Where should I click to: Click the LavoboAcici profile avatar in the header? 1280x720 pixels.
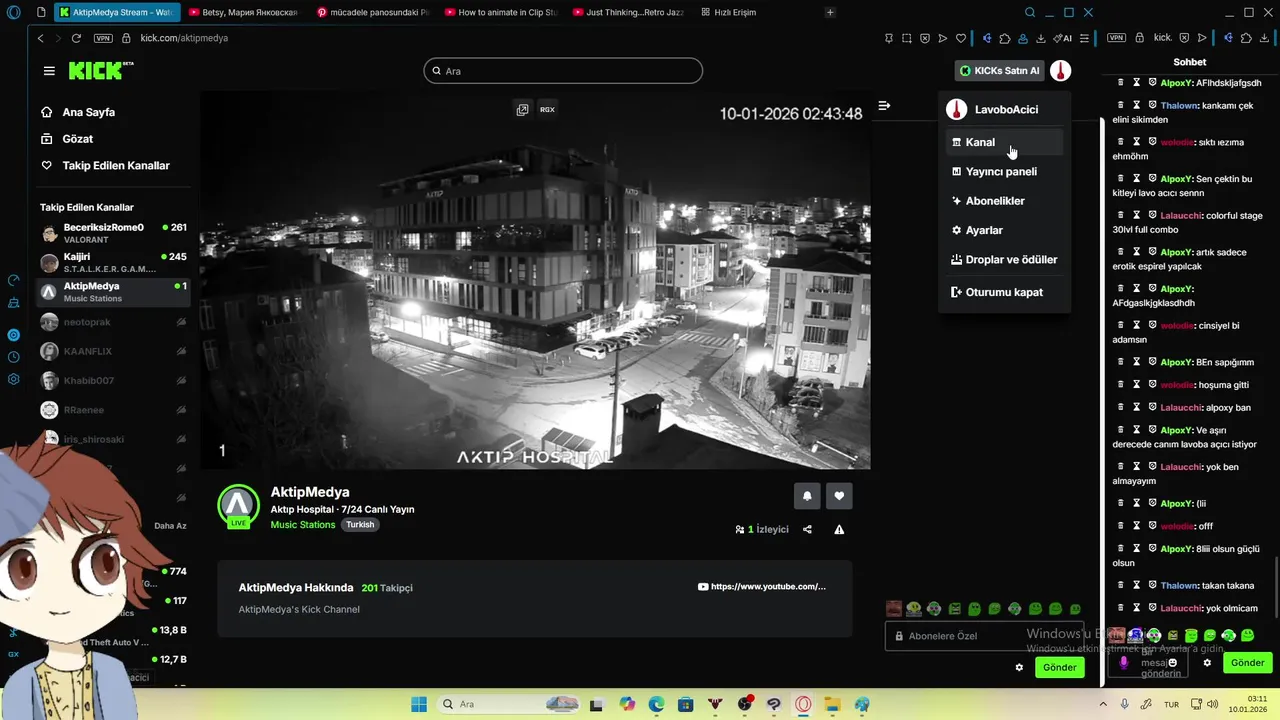pos(1060,71)
